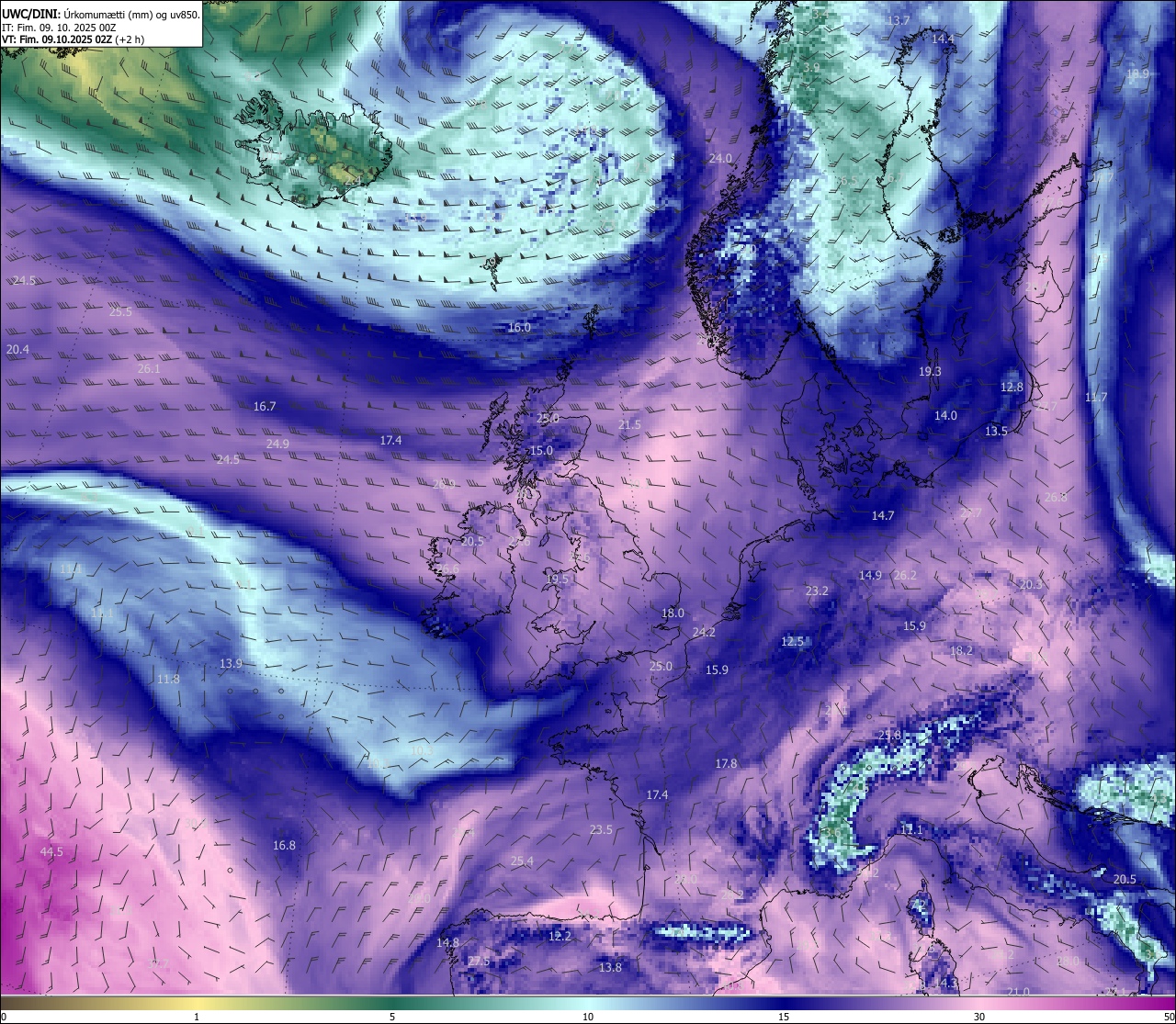Click the 12.5 value label
The image size is (1176, 1024).
point(792,641)
